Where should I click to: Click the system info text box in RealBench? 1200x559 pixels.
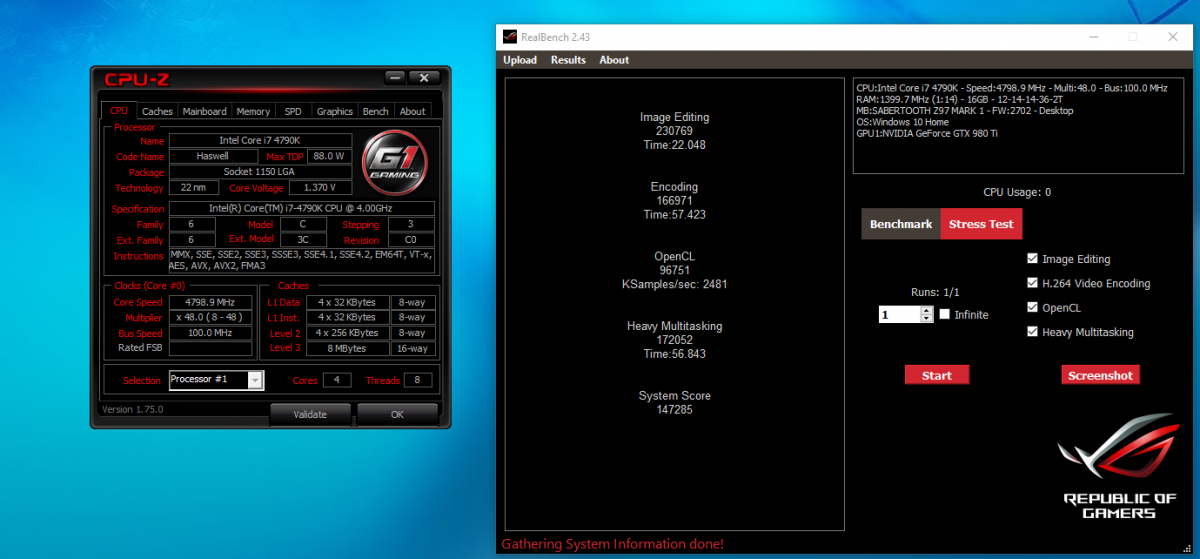1017,126
